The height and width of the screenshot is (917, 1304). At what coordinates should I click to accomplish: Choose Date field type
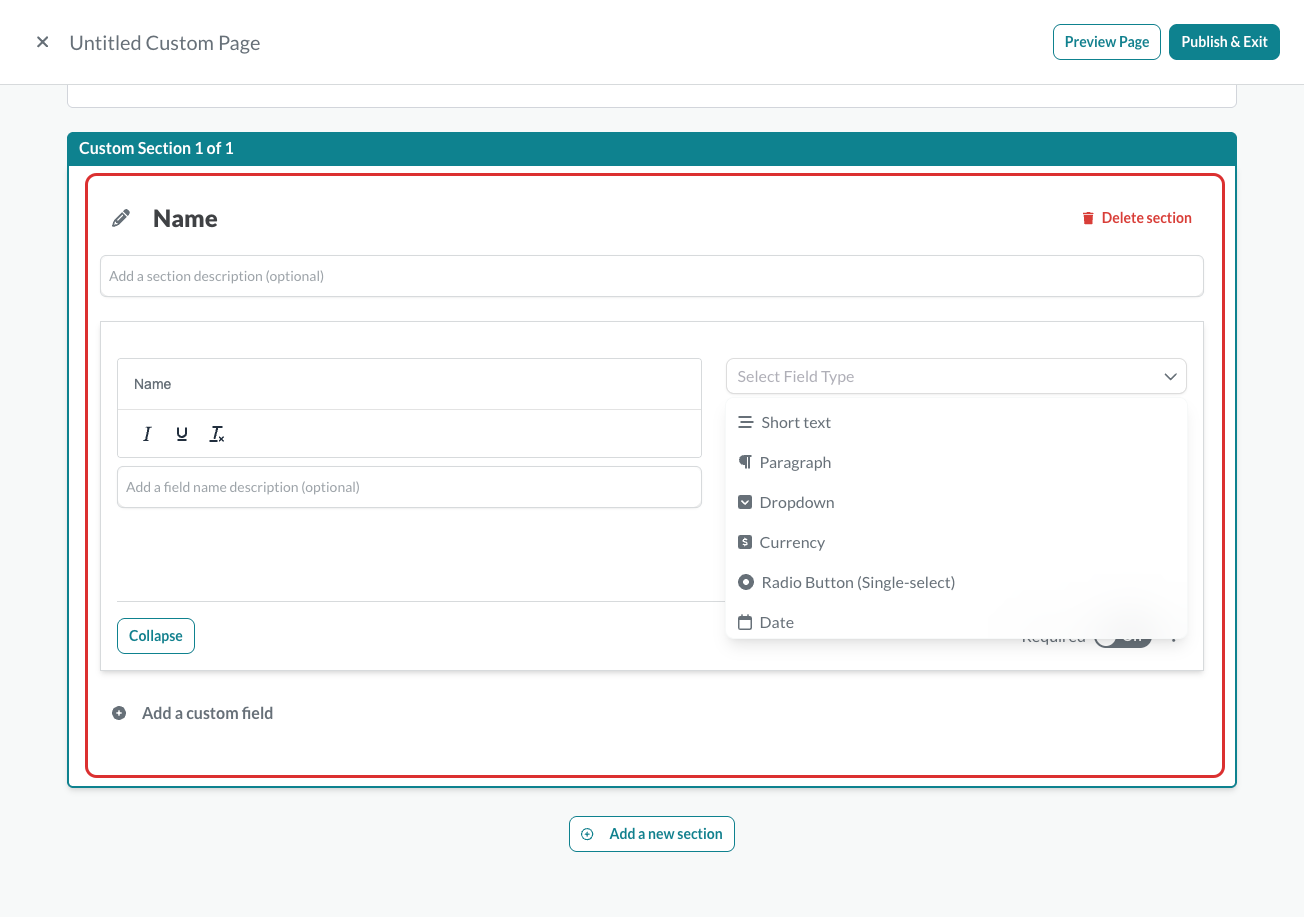tap(956, 621)
